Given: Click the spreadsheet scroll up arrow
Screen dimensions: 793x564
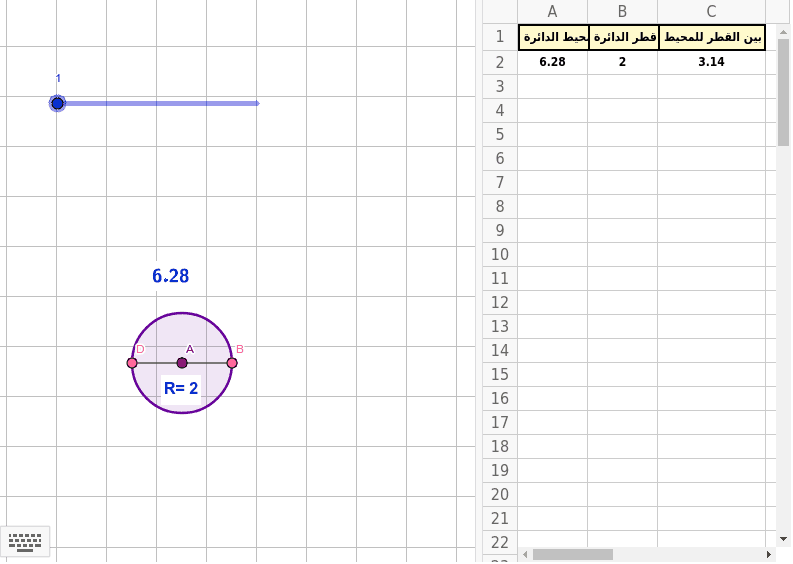Looking at the screenshot, I should (x=783, y=31).
